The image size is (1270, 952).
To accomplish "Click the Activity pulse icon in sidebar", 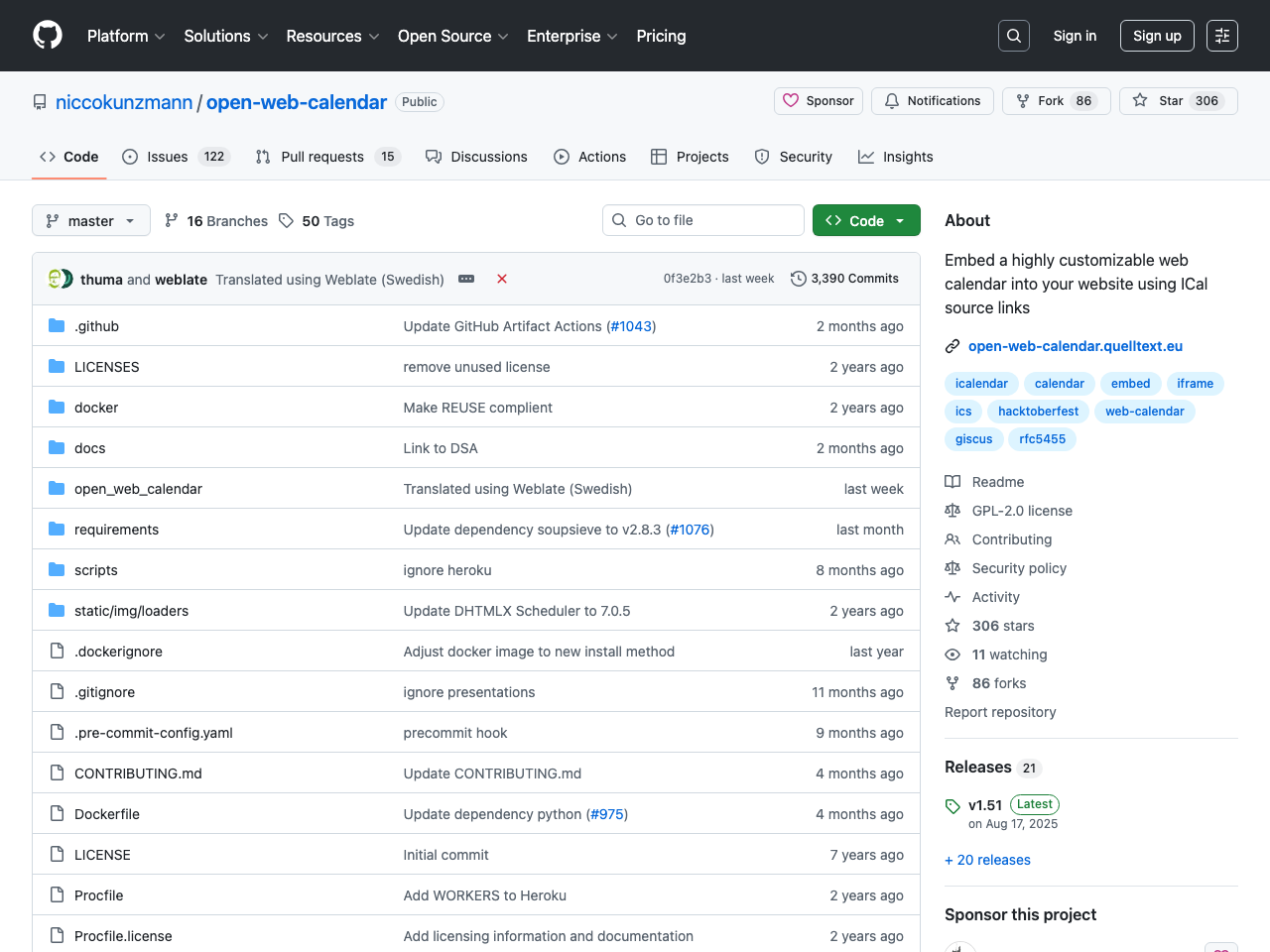I will [952, 597].
